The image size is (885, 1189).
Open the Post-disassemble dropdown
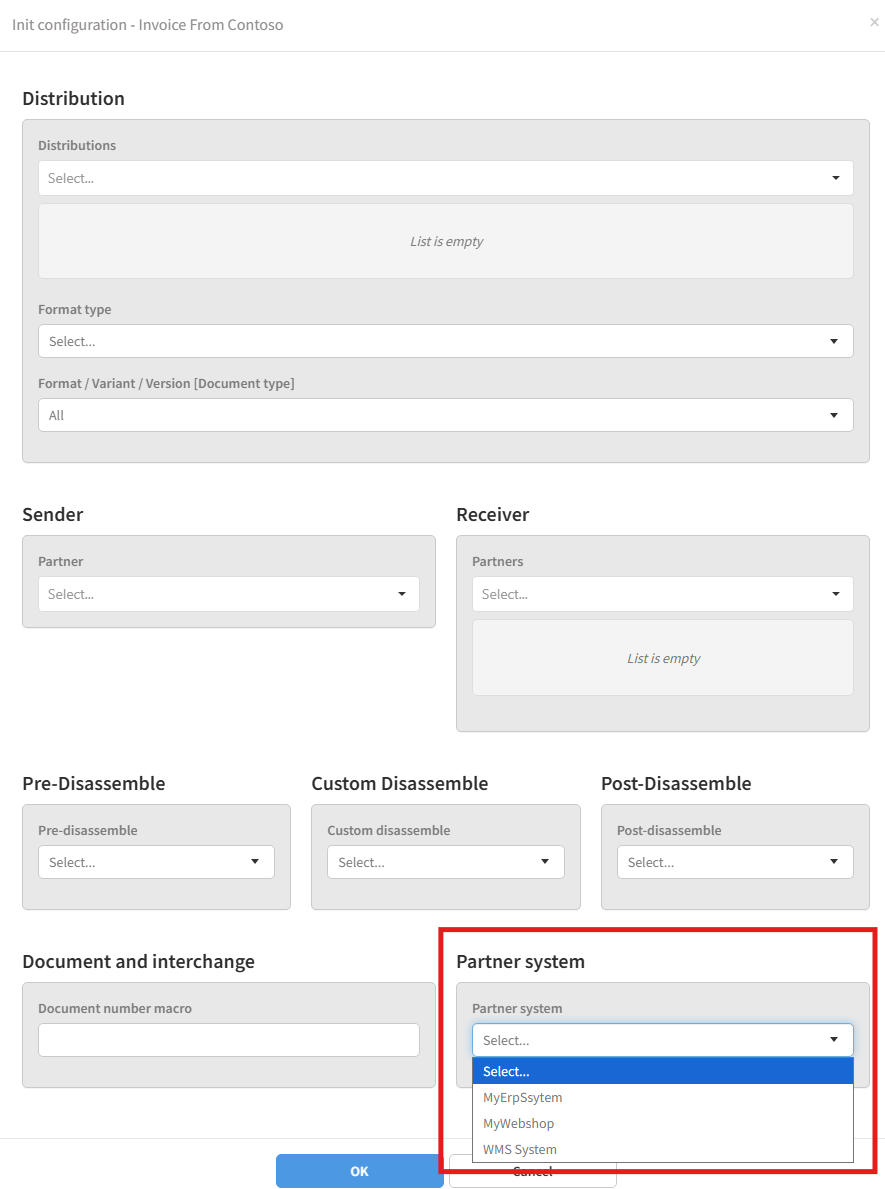[734, 862]
